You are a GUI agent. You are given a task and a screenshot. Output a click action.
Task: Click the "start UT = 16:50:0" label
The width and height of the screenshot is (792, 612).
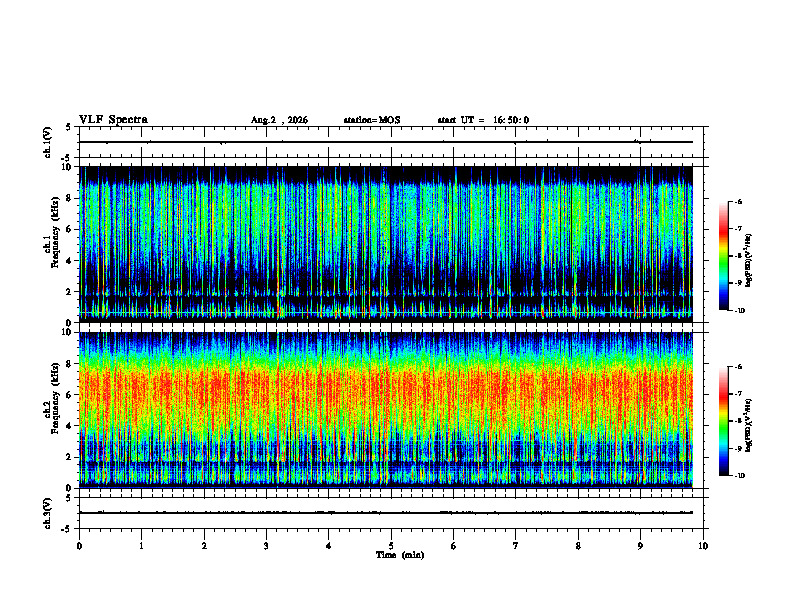[483, 120]
